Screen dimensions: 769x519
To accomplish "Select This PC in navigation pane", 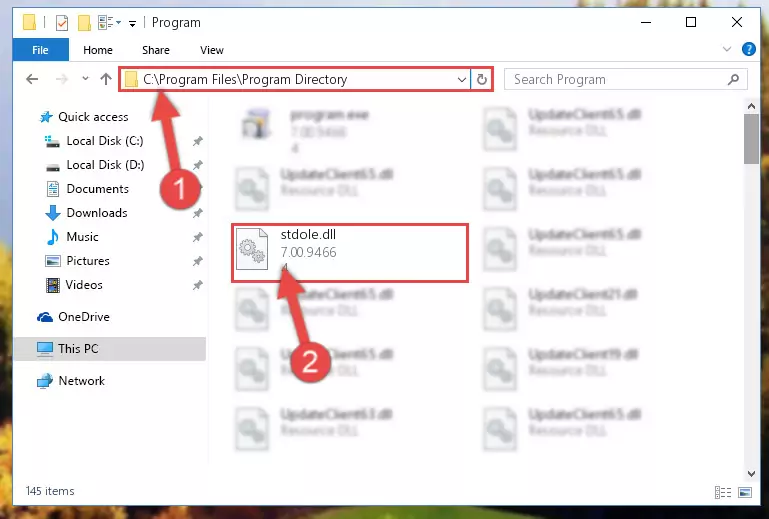I will [x=109, y=349].
